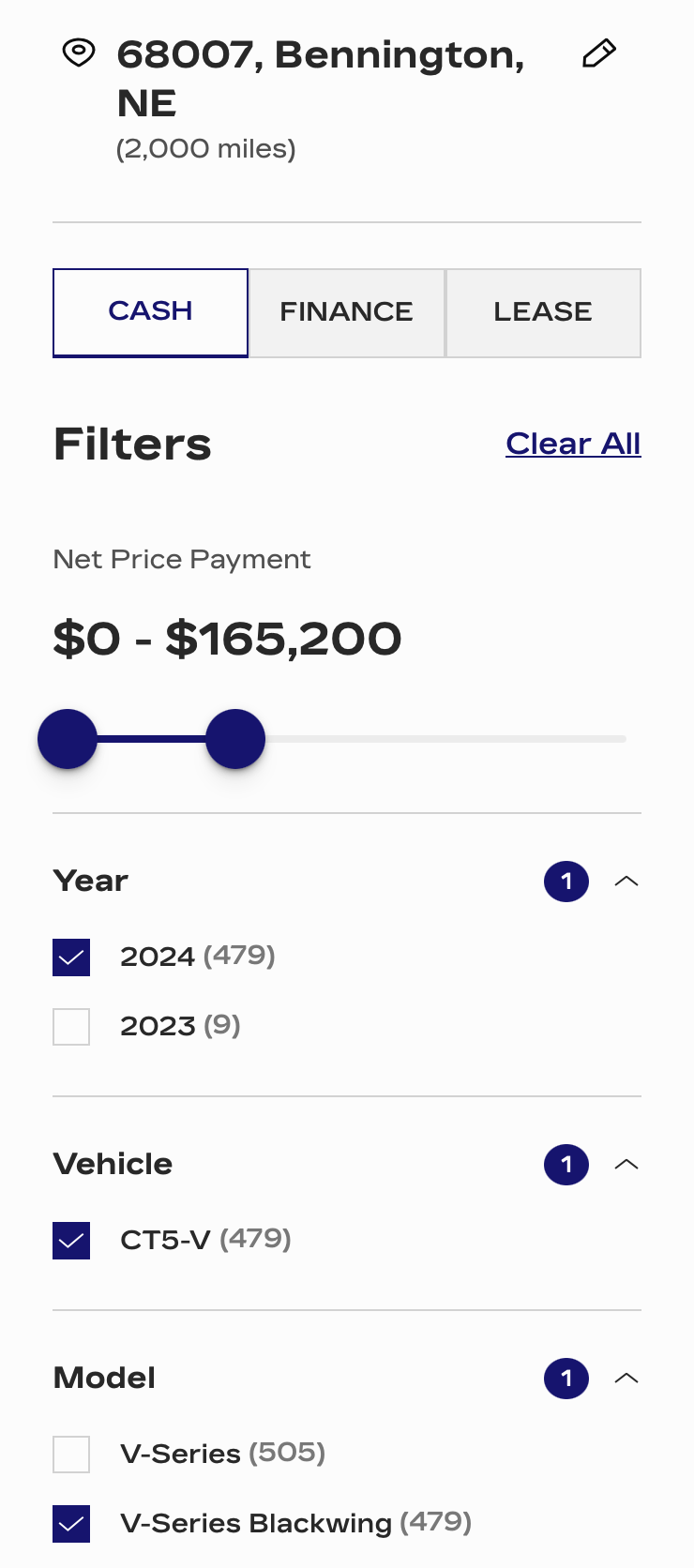Image resolution: width=694 pixels, height=1568 pixels.
Task: Collapse the Year filter section
Action: pyautogui.click(x=626, y=882)
